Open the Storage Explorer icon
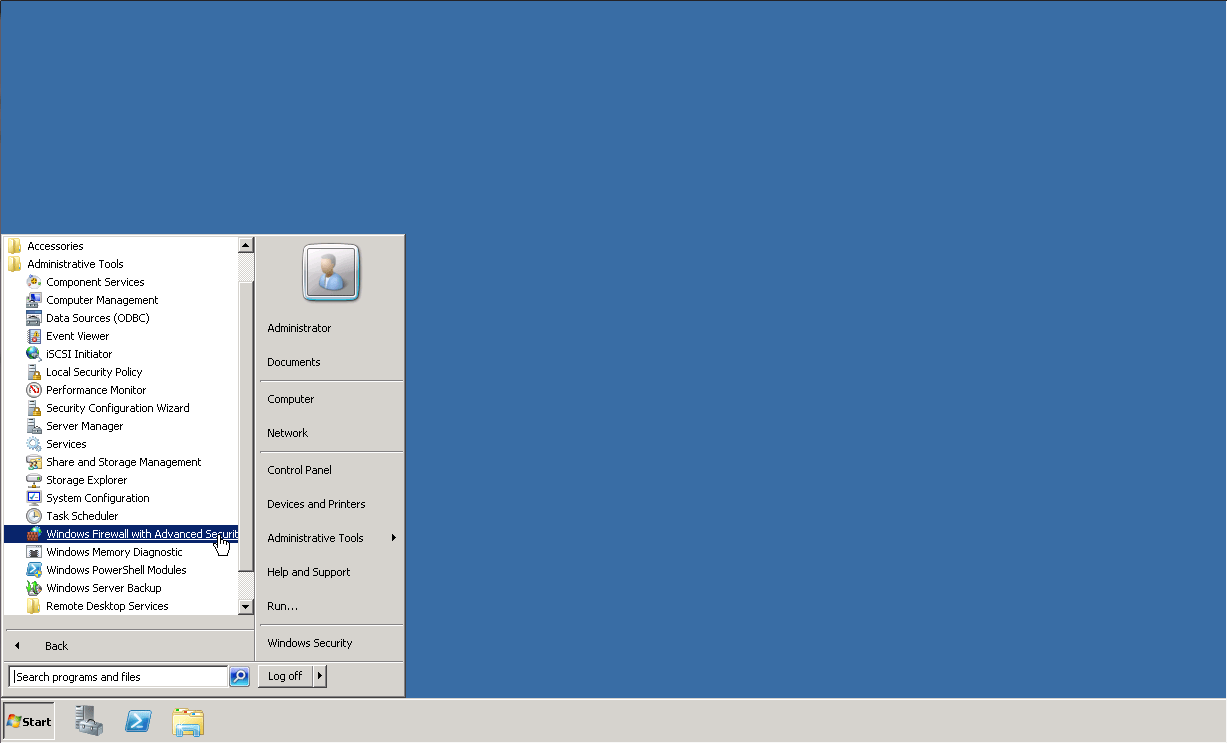The height and width of the screenshot is (743, 1227). pos(34,480)
